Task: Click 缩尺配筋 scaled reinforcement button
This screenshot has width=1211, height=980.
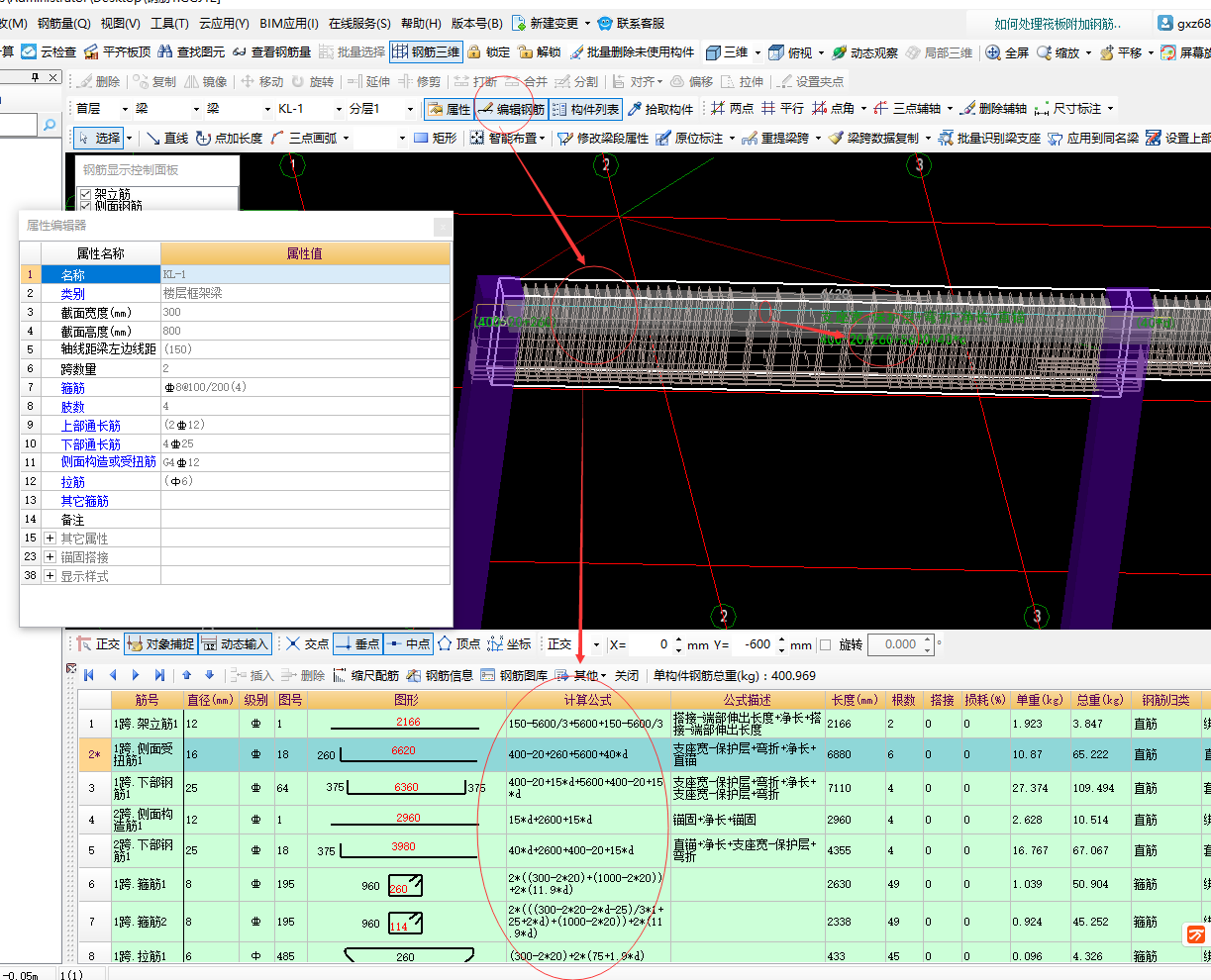Action: pyautogui.click(x=365, y=675)
